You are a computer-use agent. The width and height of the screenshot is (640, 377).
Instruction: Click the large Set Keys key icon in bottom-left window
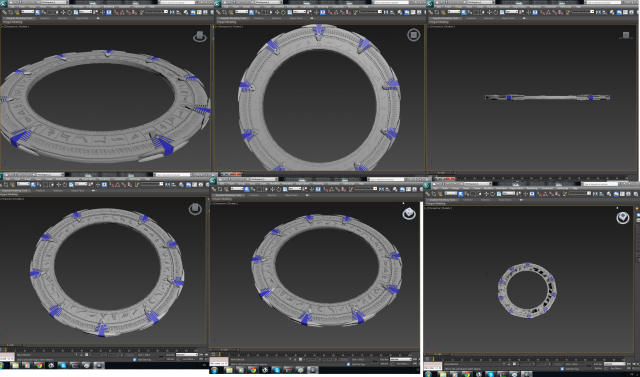161,357
